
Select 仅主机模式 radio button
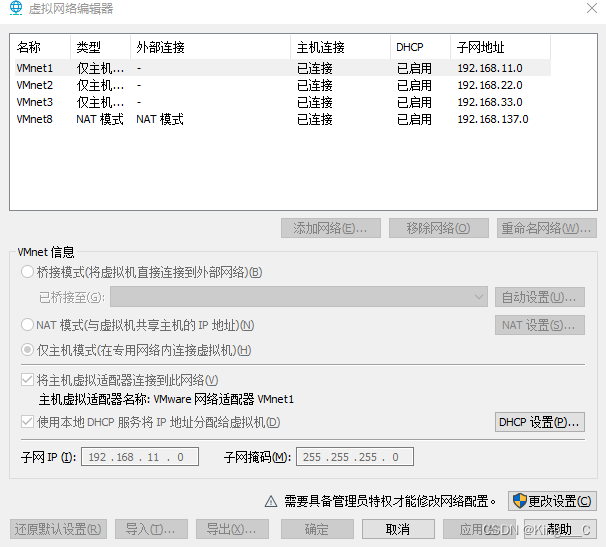[27, 350]
